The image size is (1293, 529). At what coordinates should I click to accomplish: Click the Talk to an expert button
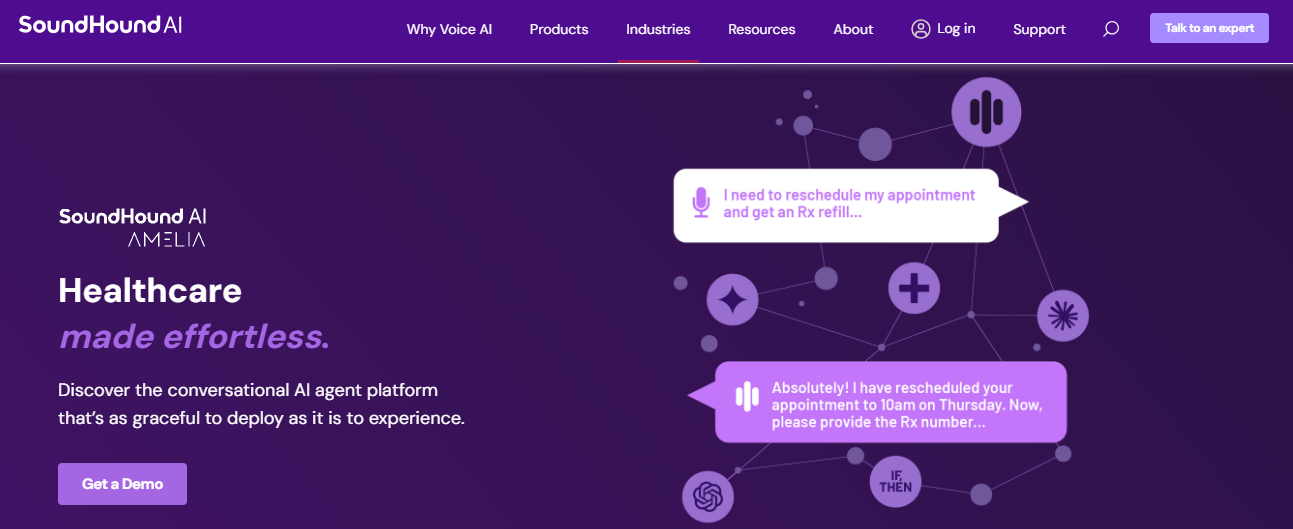click(1208, 28)
